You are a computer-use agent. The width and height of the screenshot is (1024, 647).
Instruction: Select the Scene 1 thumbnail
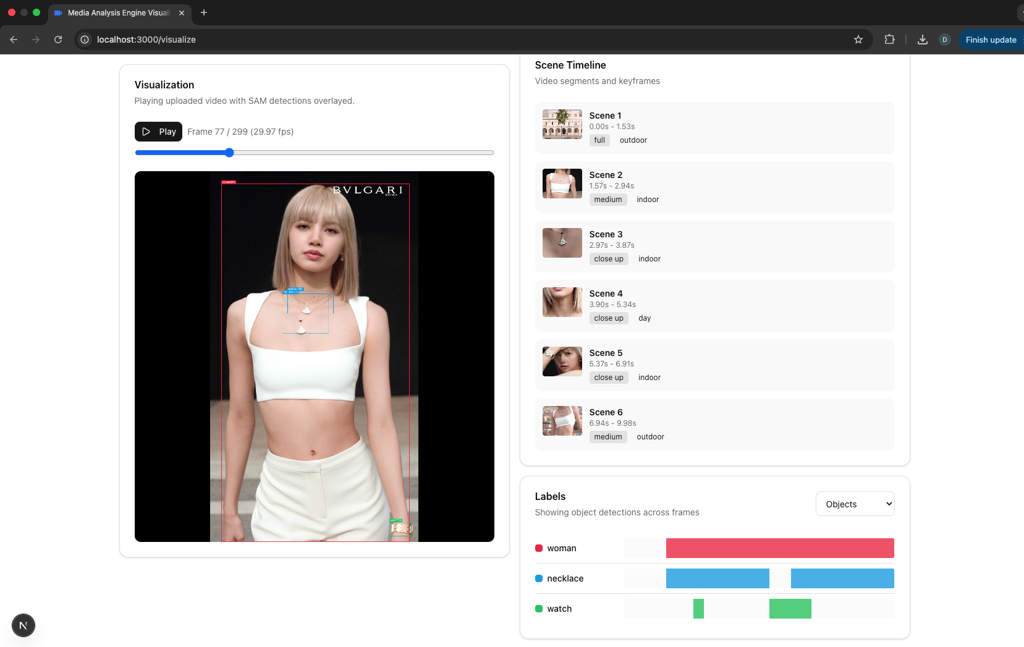click(x=562, y=124)
